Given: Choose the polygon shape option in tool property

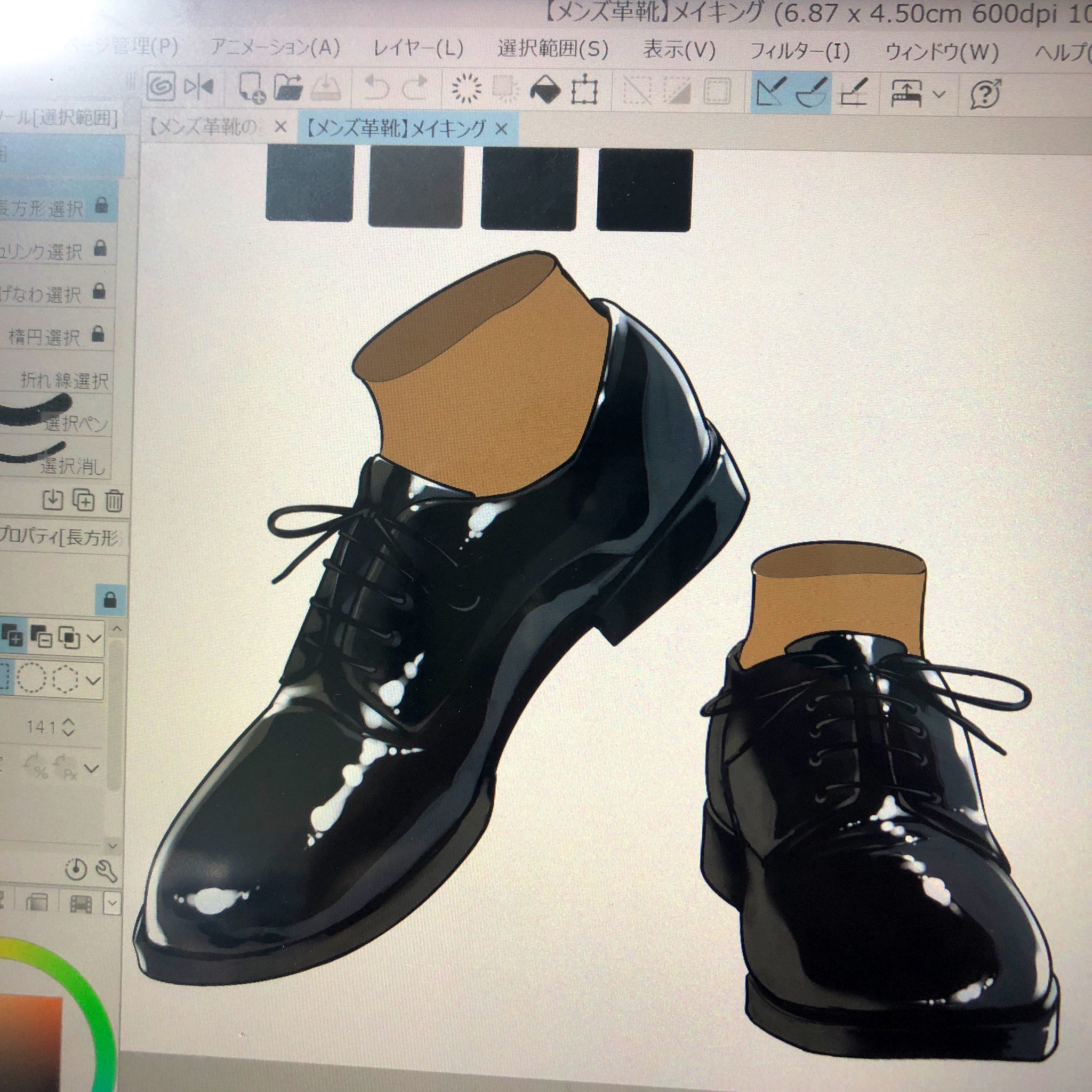Looking at the screenshot, I should 65,679.
